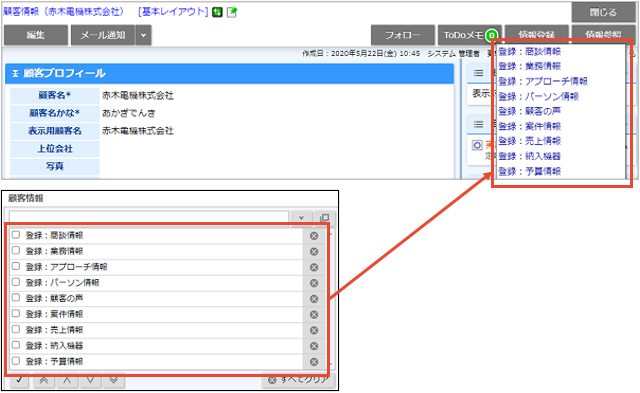Open the lower hamburger menu in the right panel
The width and height of the screenshot is (640, 393).
(478, 124)
